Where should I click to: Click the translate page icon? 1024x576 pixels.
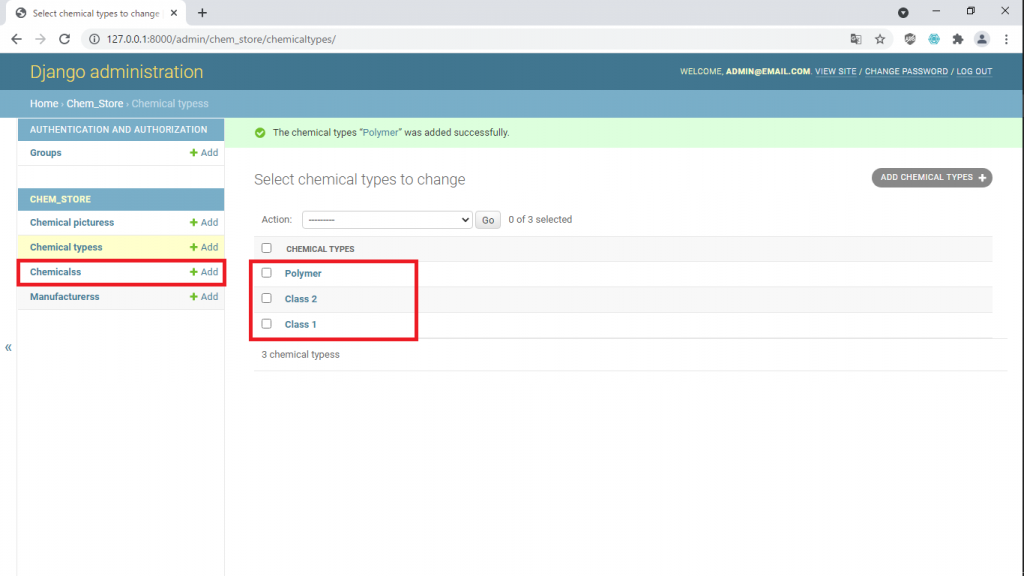click(x=856, y=39)
